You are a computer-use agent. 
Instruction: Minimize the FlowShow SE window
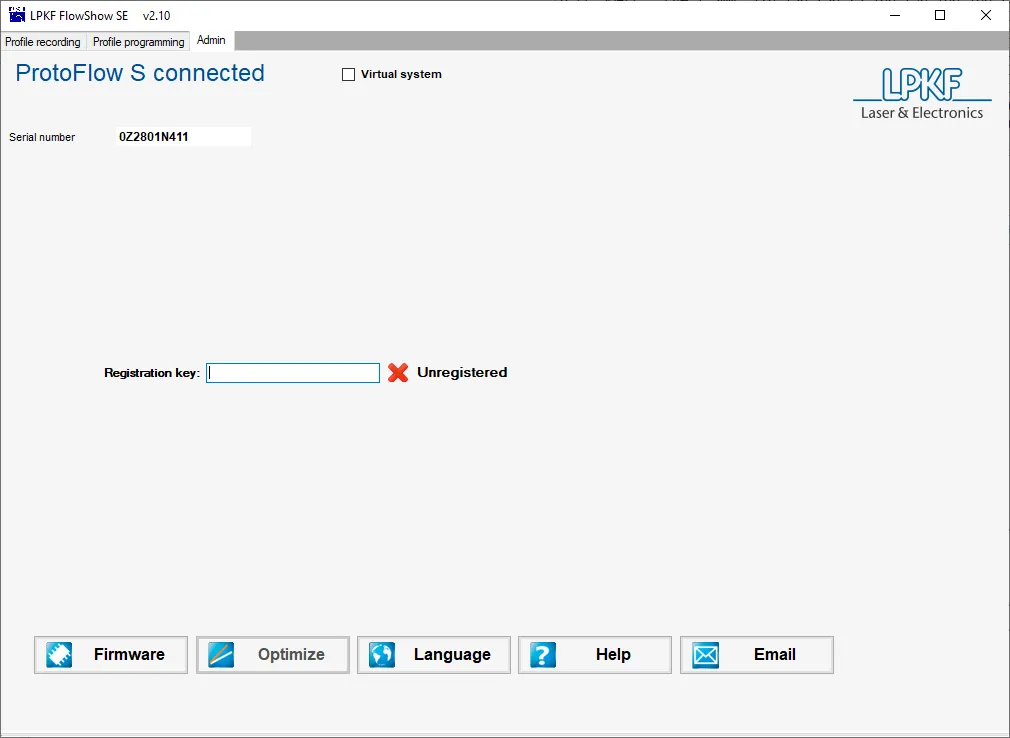(x=895, y=15)
